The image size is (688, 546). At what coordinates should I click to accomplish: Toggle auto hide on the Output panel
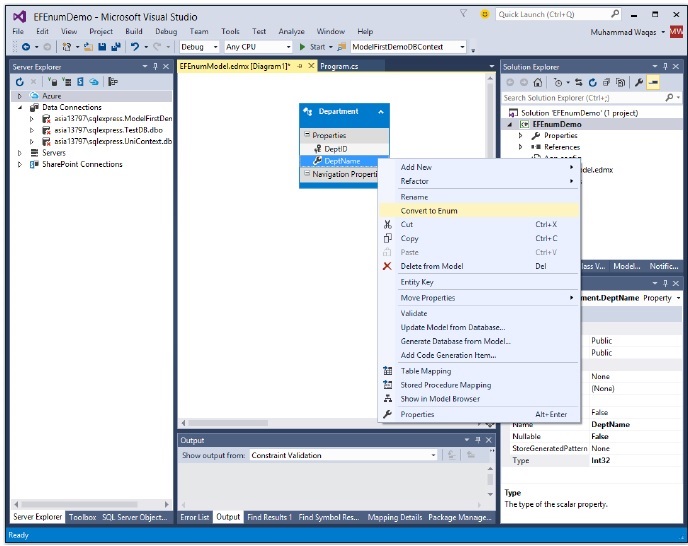pyautogui.click(x=477, y=440)
